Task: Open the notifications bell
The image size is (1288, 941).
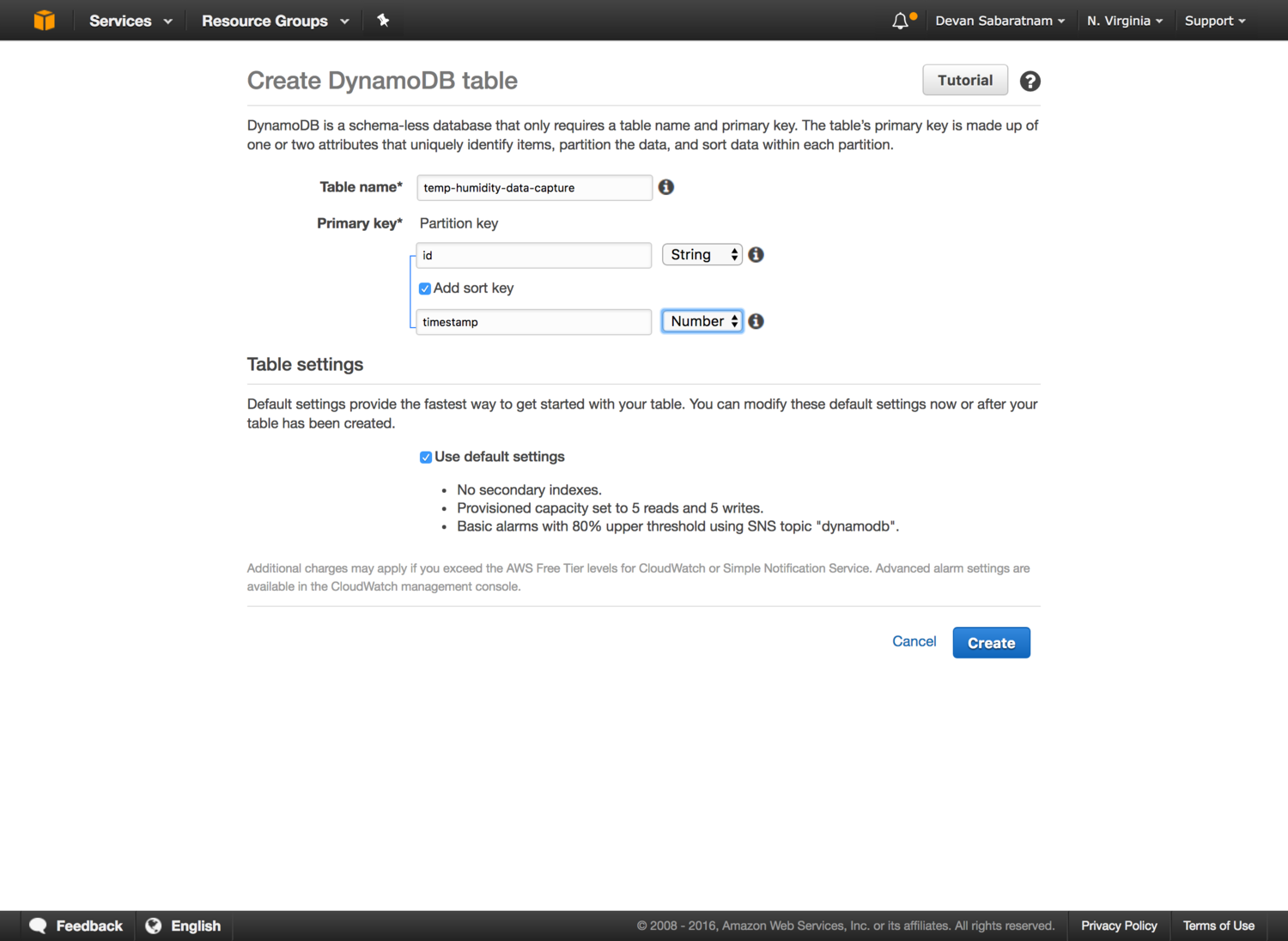Action: click(x=900, y=21)
